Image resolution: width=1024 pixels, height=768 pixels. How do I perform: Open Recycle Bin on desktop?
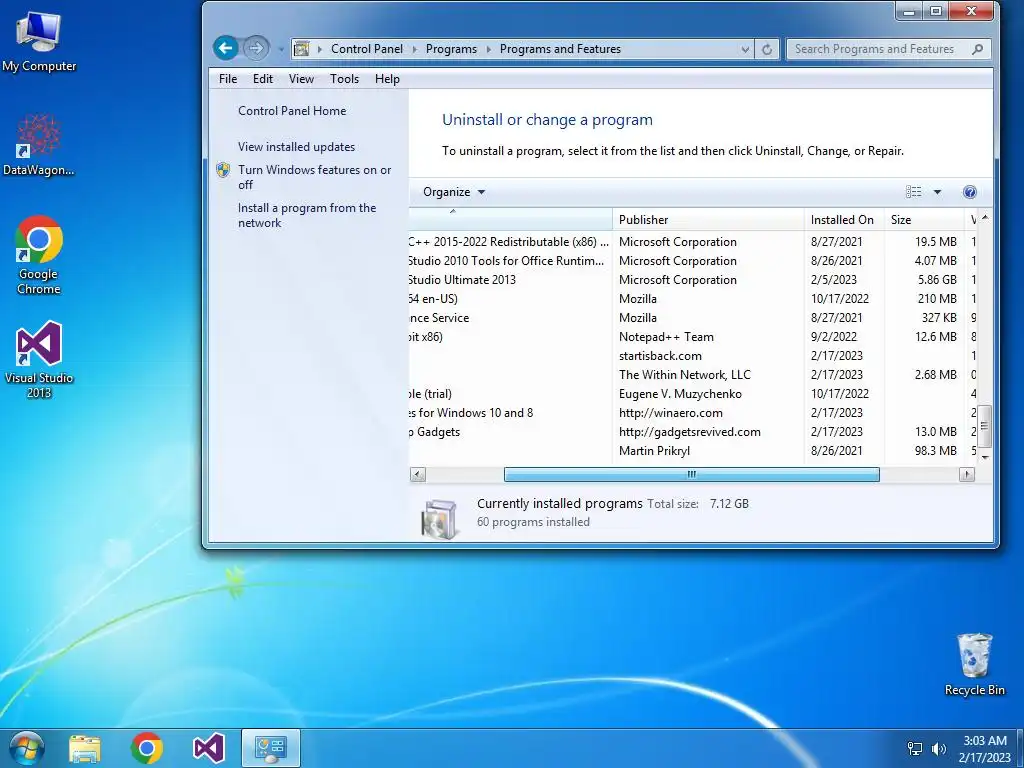974,664
